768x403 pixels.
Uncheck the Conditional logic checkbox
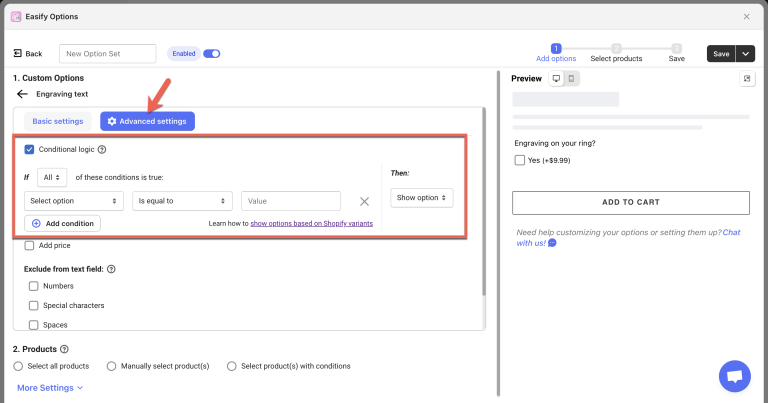coord(29,149)
